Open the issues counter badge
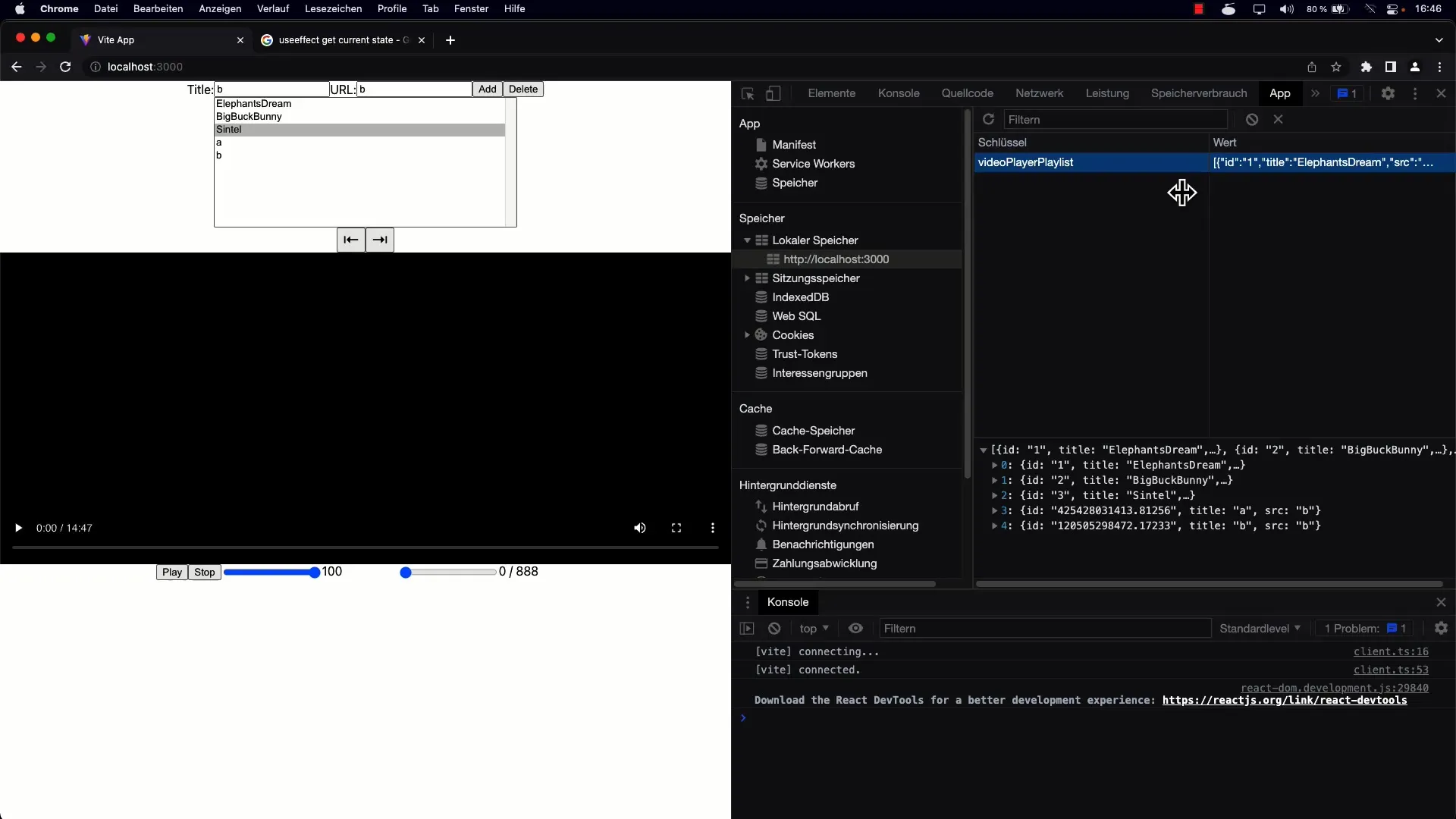Image resolution: width=1456 pixels, height=819 pixels. [x=1347, y=93]
